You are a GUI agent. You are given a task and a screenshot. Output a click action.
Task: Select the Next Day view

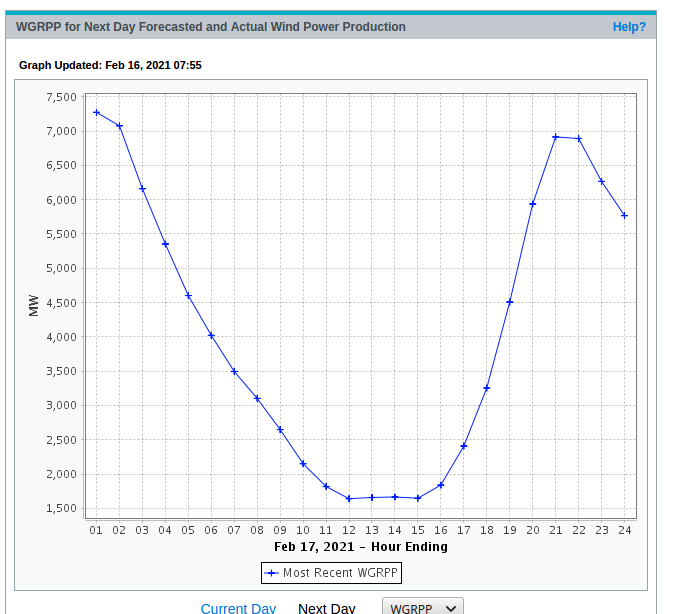327,608
